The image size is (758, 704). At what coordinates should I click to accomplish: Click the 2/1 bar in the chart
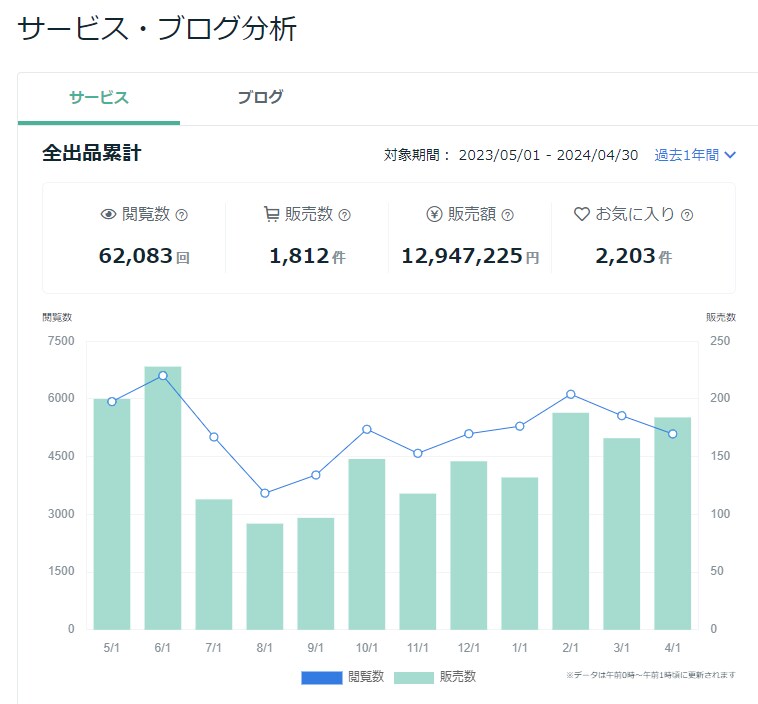pos(571,521)
